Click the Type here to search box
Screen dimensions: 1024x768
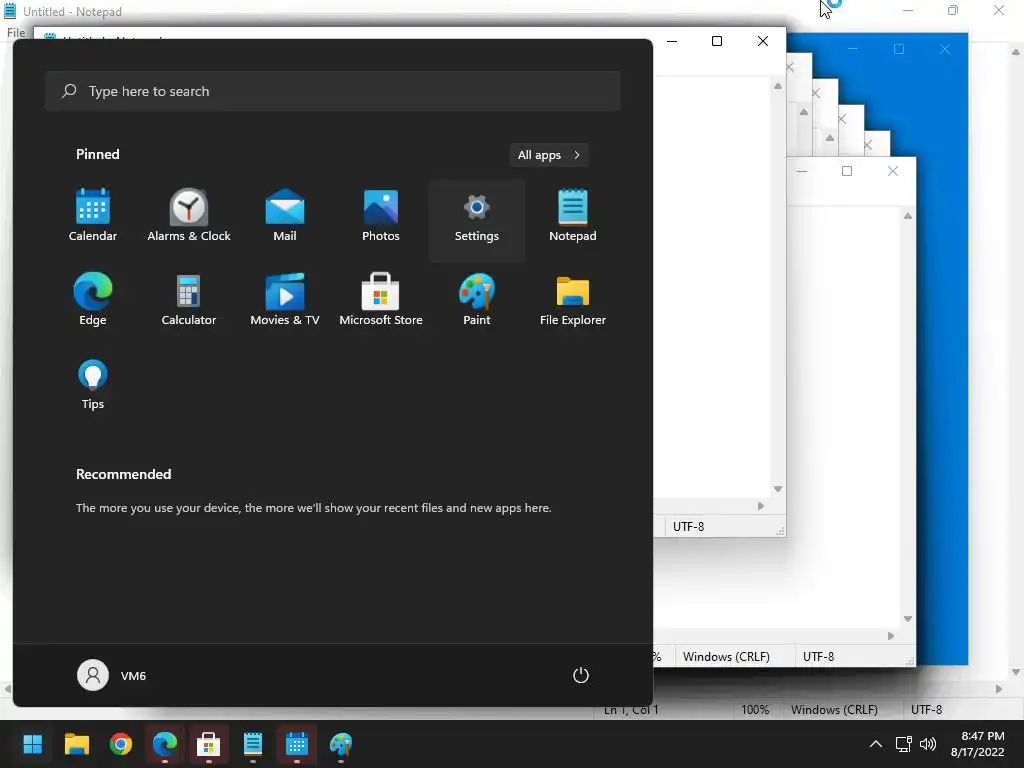[333, 91]
